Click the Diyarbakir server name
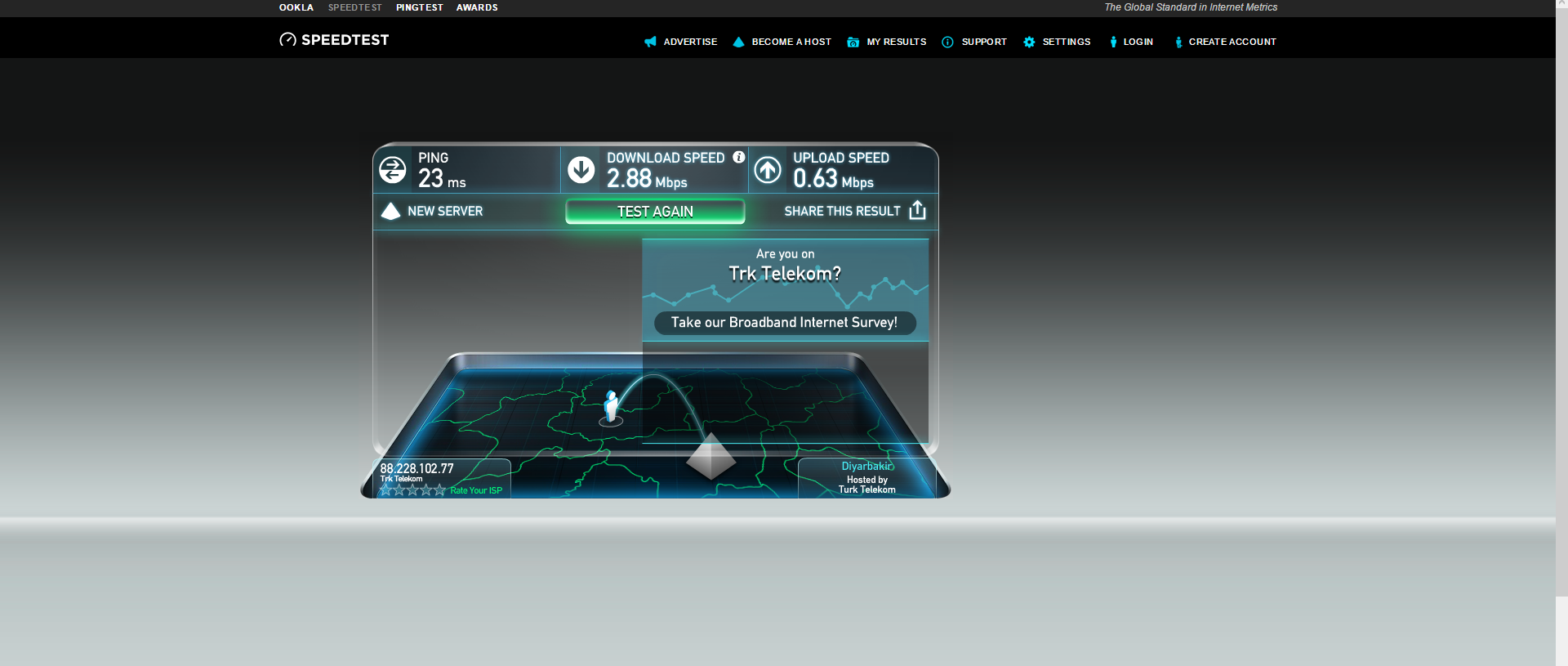 pos(867,467)
